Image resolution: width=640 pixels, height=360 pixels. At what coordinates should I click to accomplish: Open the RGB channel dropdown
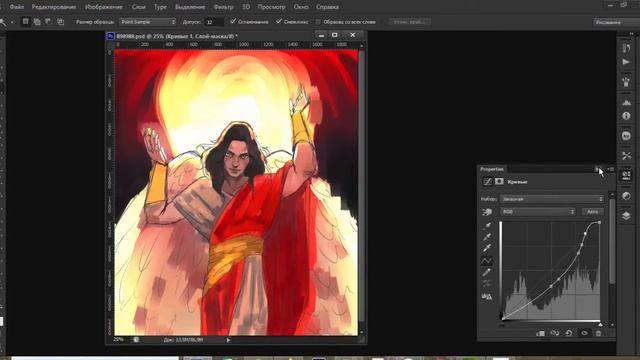[x=538, y=212]
